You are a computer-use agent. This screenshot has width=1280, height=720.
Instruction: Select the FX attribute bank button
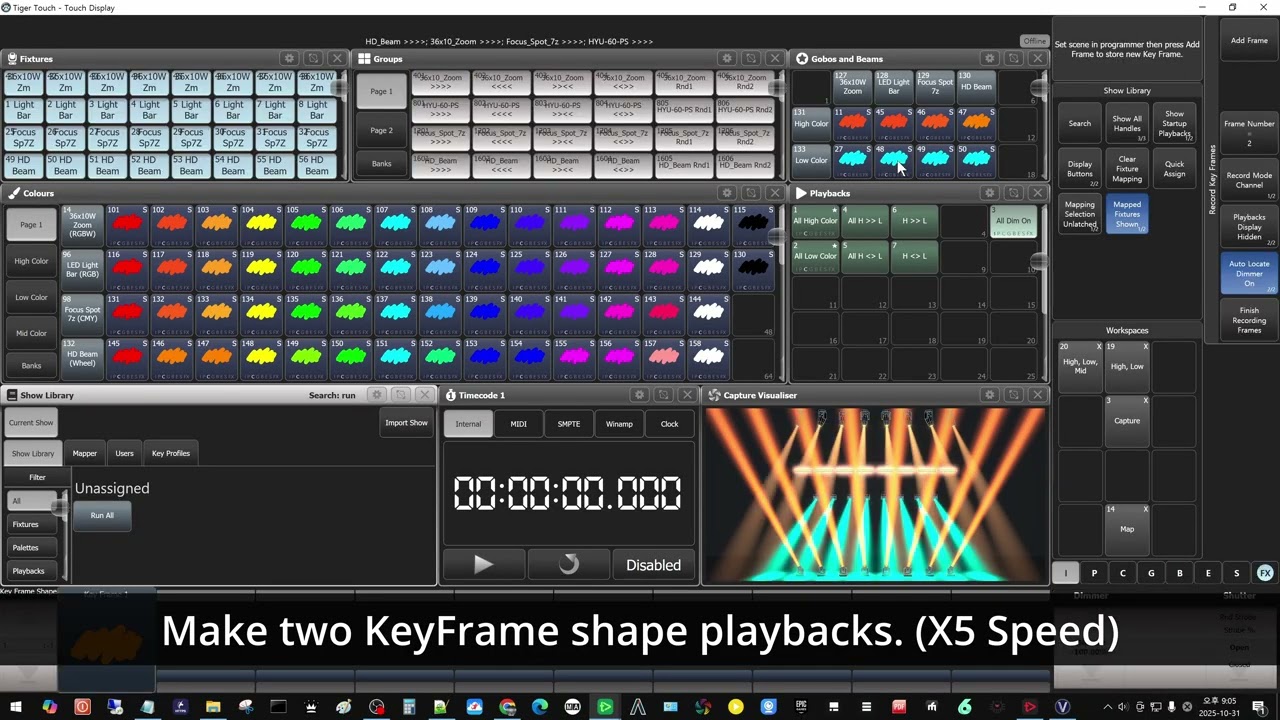pos(1265,573)
